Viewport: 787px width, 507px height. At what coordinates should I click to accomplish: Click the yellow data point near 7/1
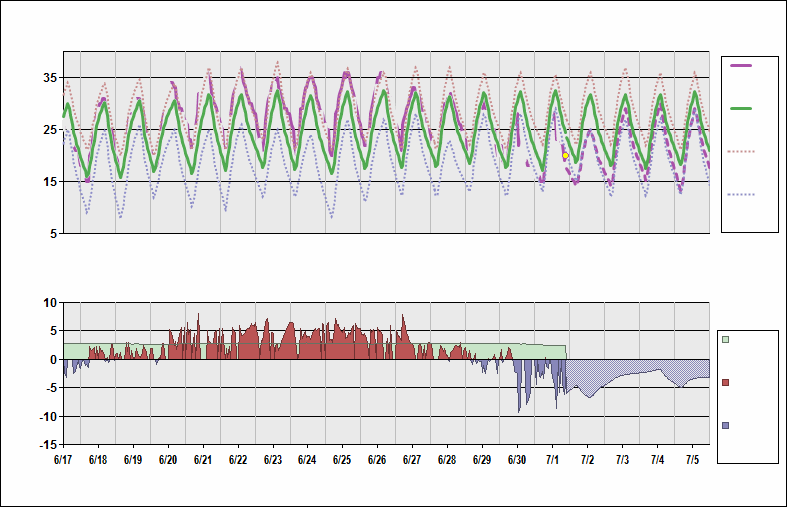pyautogui.click(x=565, y=156)
